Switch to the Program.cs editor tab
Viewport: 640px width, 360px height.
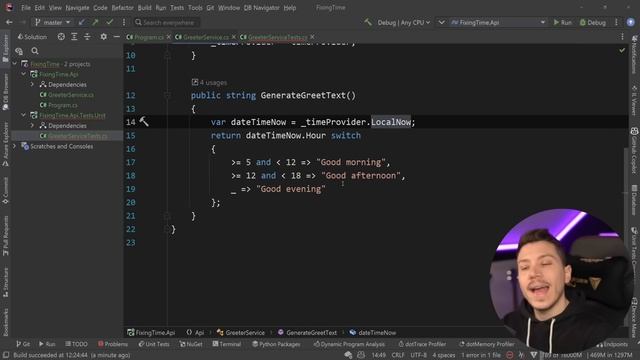tap(149, 37)
